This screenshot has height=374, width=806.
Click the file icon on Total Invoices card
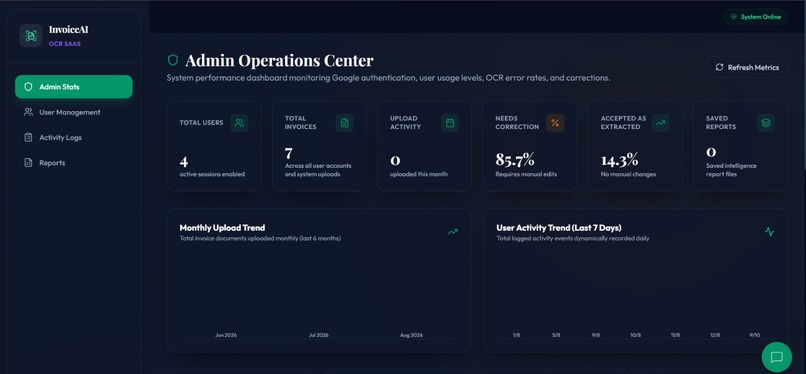point(344,123)
